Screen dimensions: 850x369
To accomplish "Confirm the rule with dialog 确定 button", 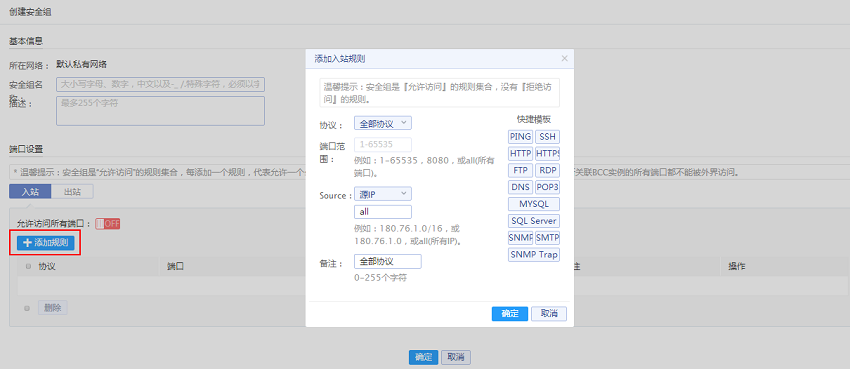I will [x=510, y=314].
